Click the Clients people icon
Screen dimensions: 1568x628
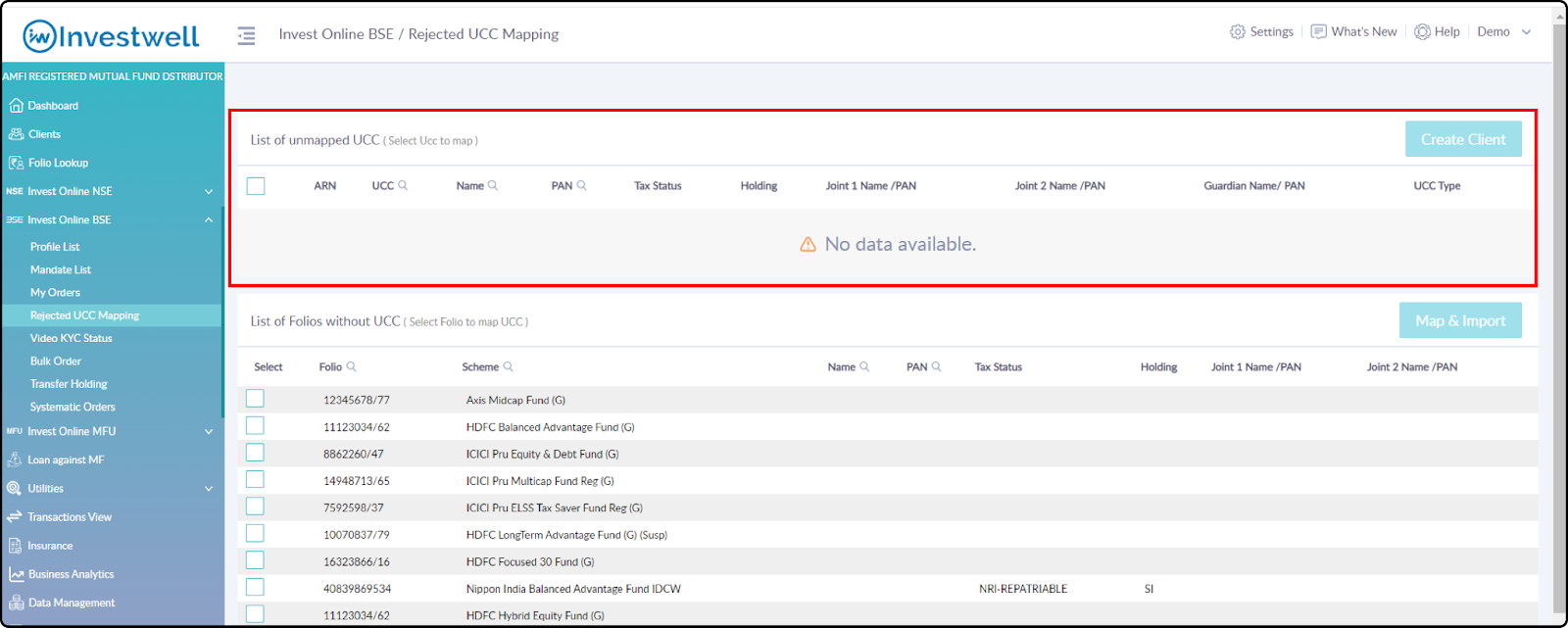[x=16, y=134]
